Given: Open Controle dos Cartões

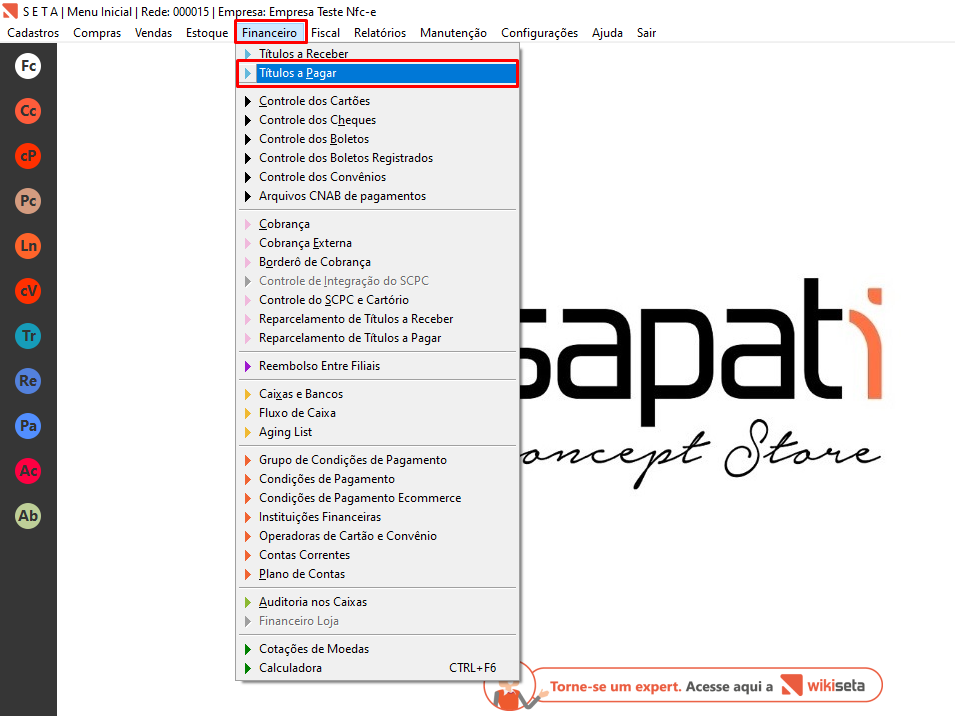Looking at the screenshot, I should pos(378,101).
